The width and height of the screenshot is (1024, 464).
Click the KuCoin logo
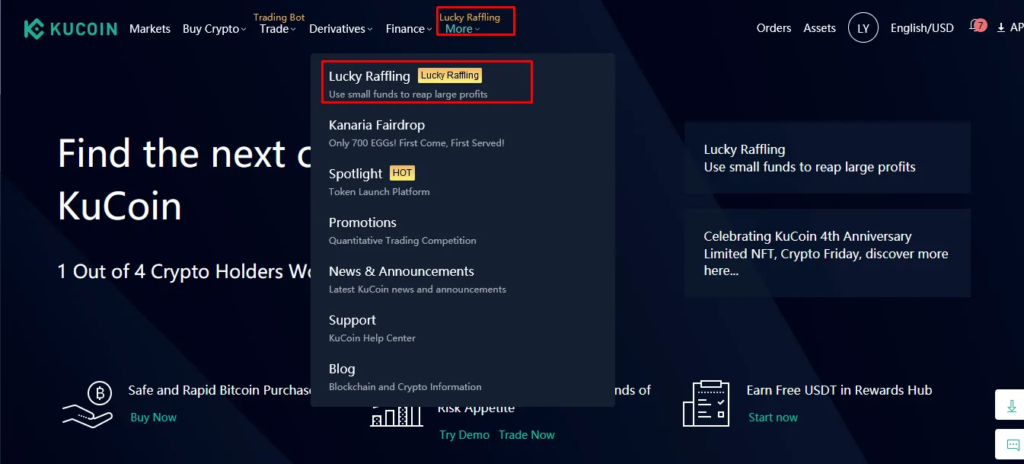click(71, 29)
